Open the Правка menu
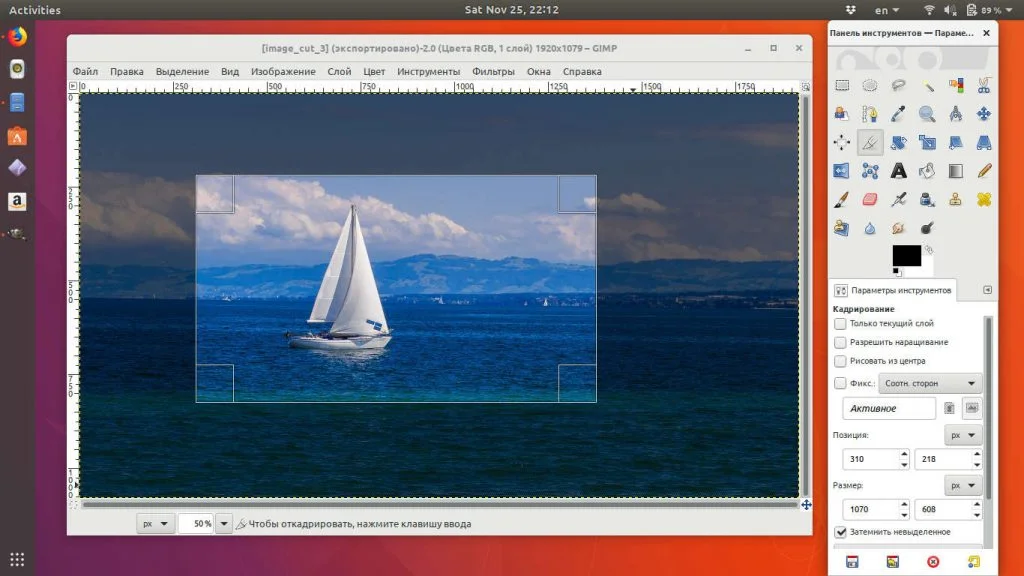The image size is (1024, 576). pos(127,72)
